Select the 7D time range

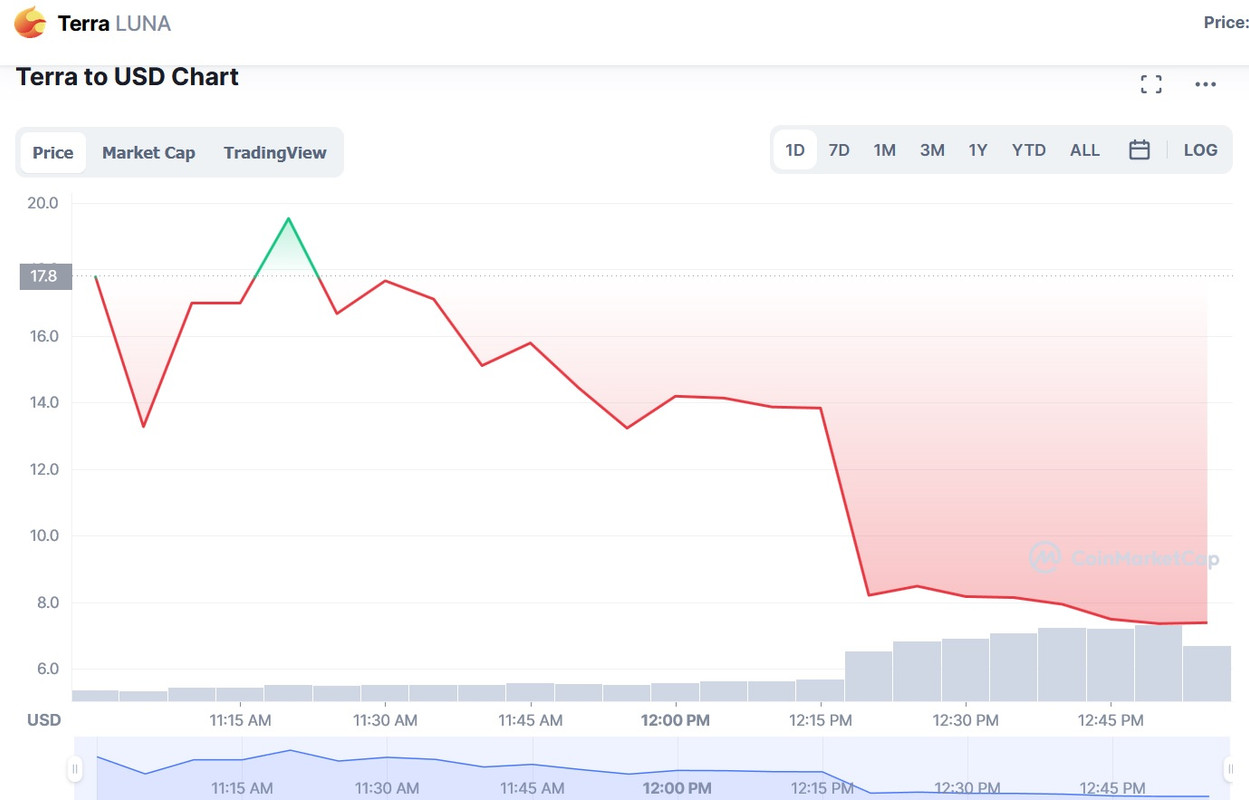(x=839, y=150)
